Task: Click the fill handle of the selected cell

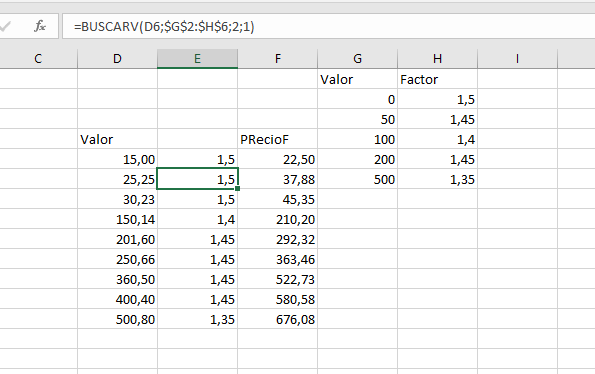Action: point(238,189)
